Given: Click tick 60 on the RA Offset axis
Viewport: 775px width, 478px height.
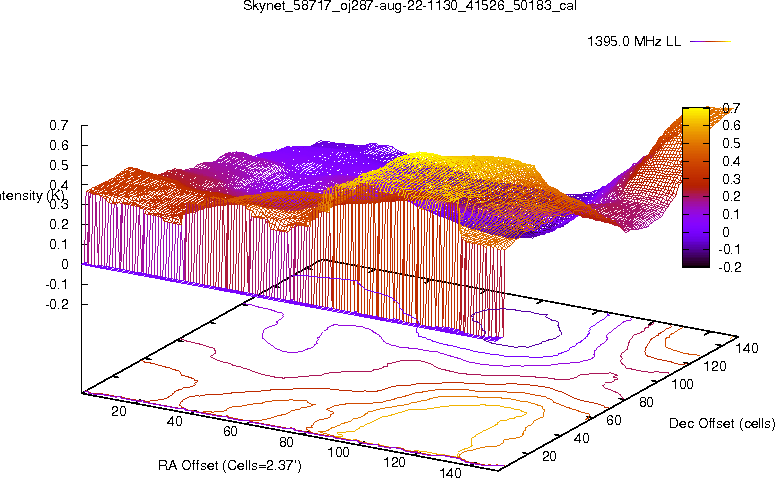Looking at the screenshot, I should [230, 432].
